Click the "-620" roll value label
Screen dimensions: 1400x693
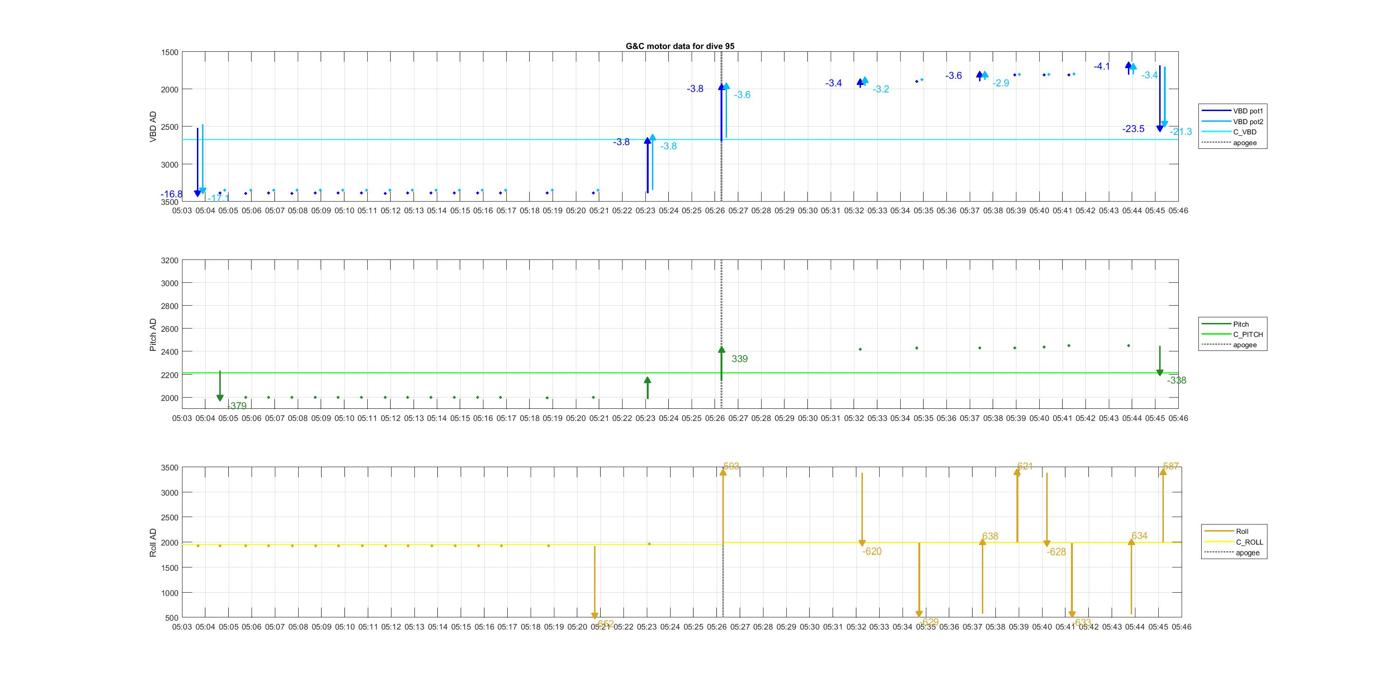coord(872,551)
